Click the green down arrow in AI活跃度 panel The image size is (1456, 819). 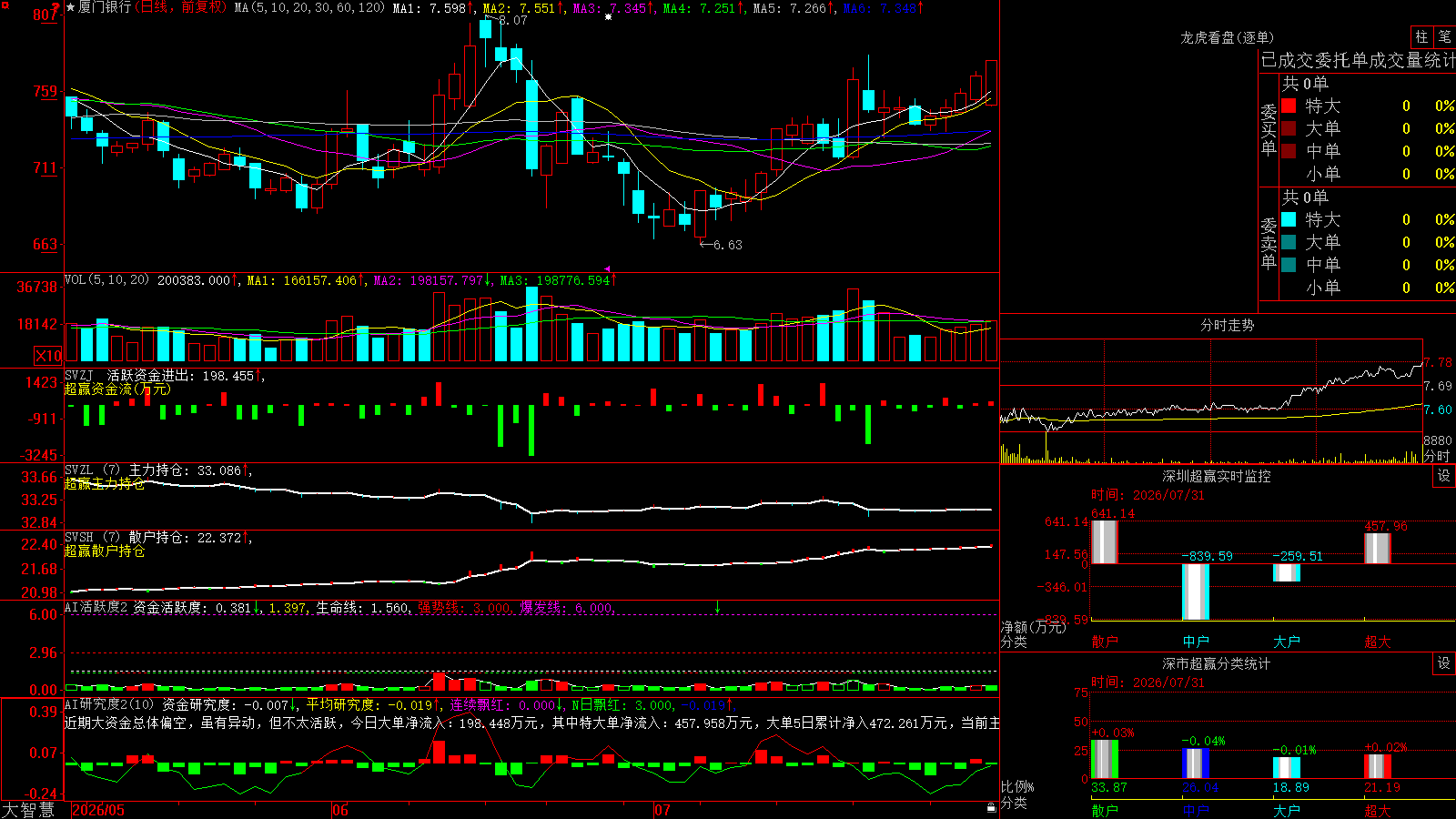tap(717, 607)
